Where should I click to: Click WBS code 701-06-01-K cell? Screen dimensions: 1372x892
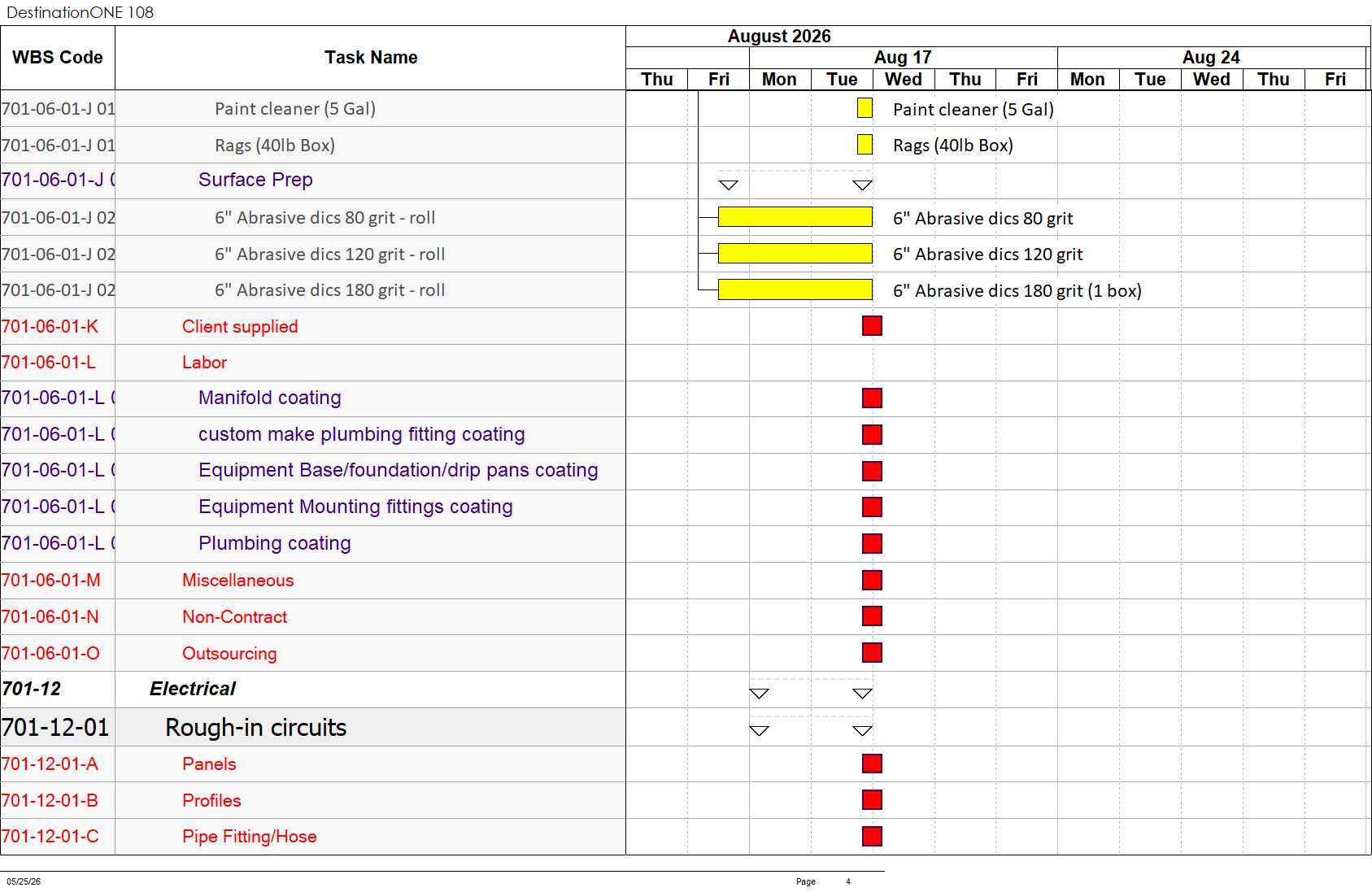58,326
